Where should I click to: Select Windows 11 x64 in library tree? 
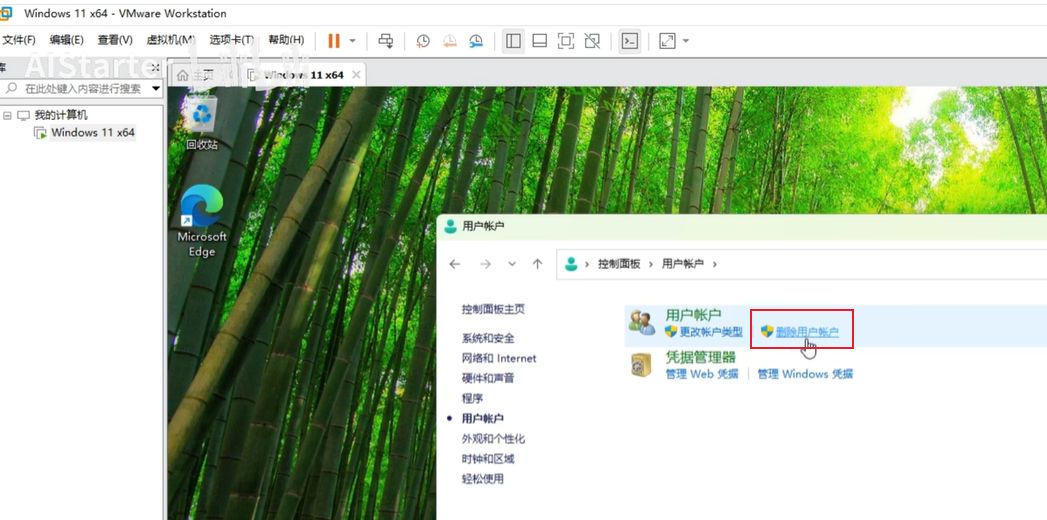[x=92, y=132]
